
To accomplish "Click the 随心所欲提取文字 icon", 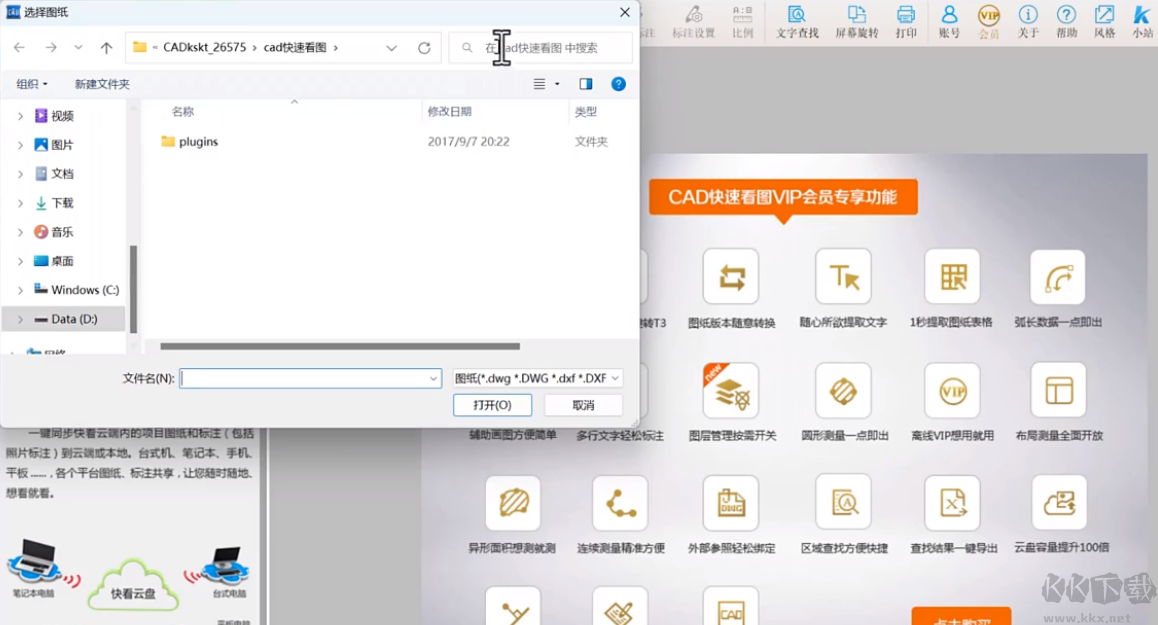I will click(843, 277).
